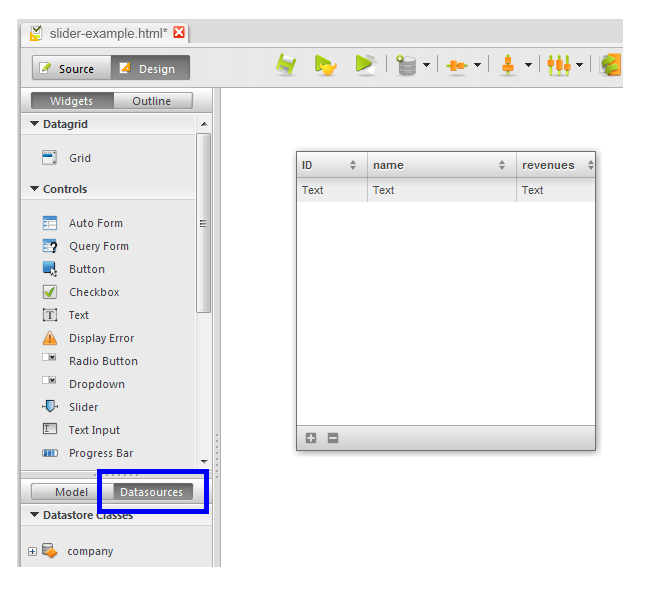Click the widgets panel scrollbar thumb
Image resolution: width=646 pixels, height=593 pixels.
click(x=204, y=223)
